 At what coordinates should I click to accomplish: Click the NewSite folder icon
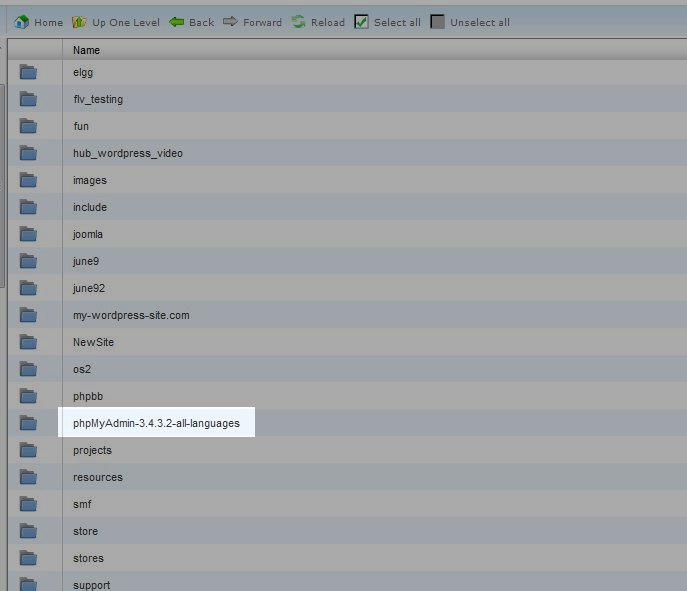[27, 342]
